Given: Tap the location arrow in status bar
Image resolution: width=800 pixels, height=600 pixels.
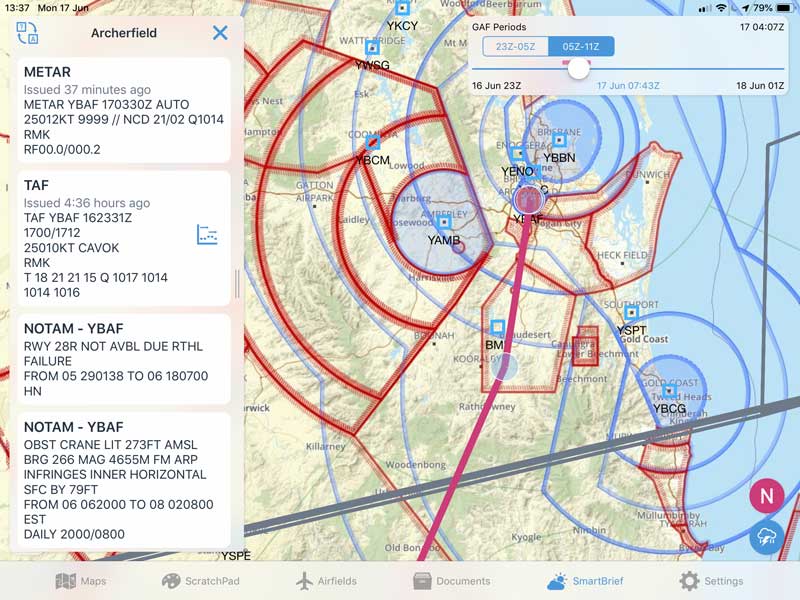Looking at the screenshot, I should point(746,8).
